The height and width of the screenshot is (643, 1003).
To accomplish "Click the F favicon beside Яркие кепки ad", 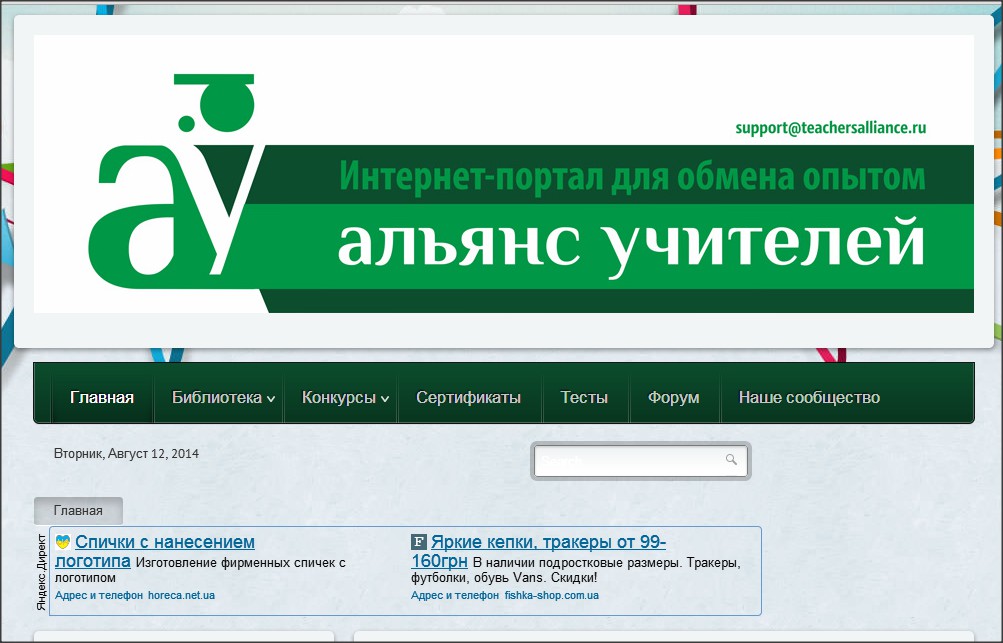I will pyautogui.click(x=418, y=542).
